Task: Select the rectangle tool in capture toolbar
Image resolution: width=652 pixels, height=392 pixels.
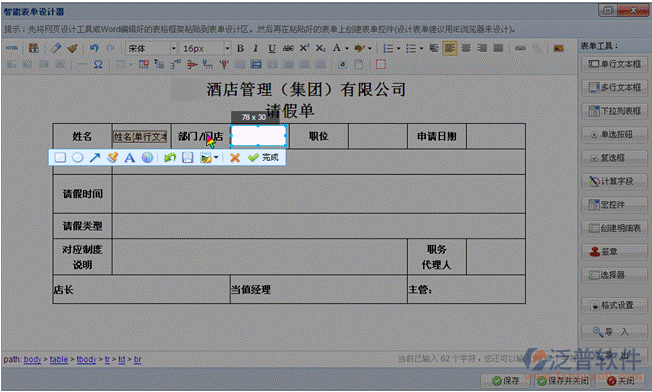Action: pos(60,158)
